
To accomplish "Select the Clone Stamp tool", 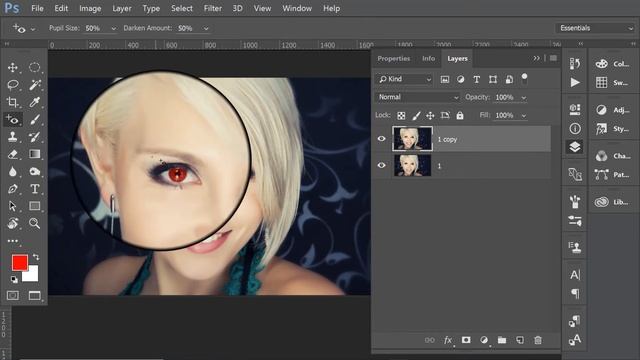I will coord(13,137).
